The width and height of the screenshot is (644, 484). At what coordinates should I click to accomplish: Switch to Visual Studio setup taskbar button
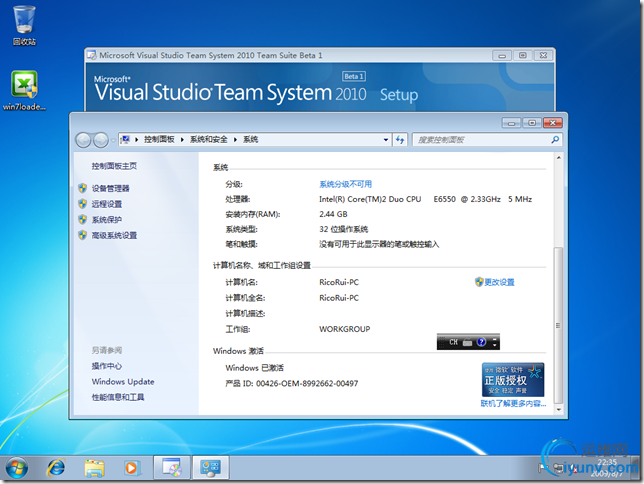click(x=172, y=468)
